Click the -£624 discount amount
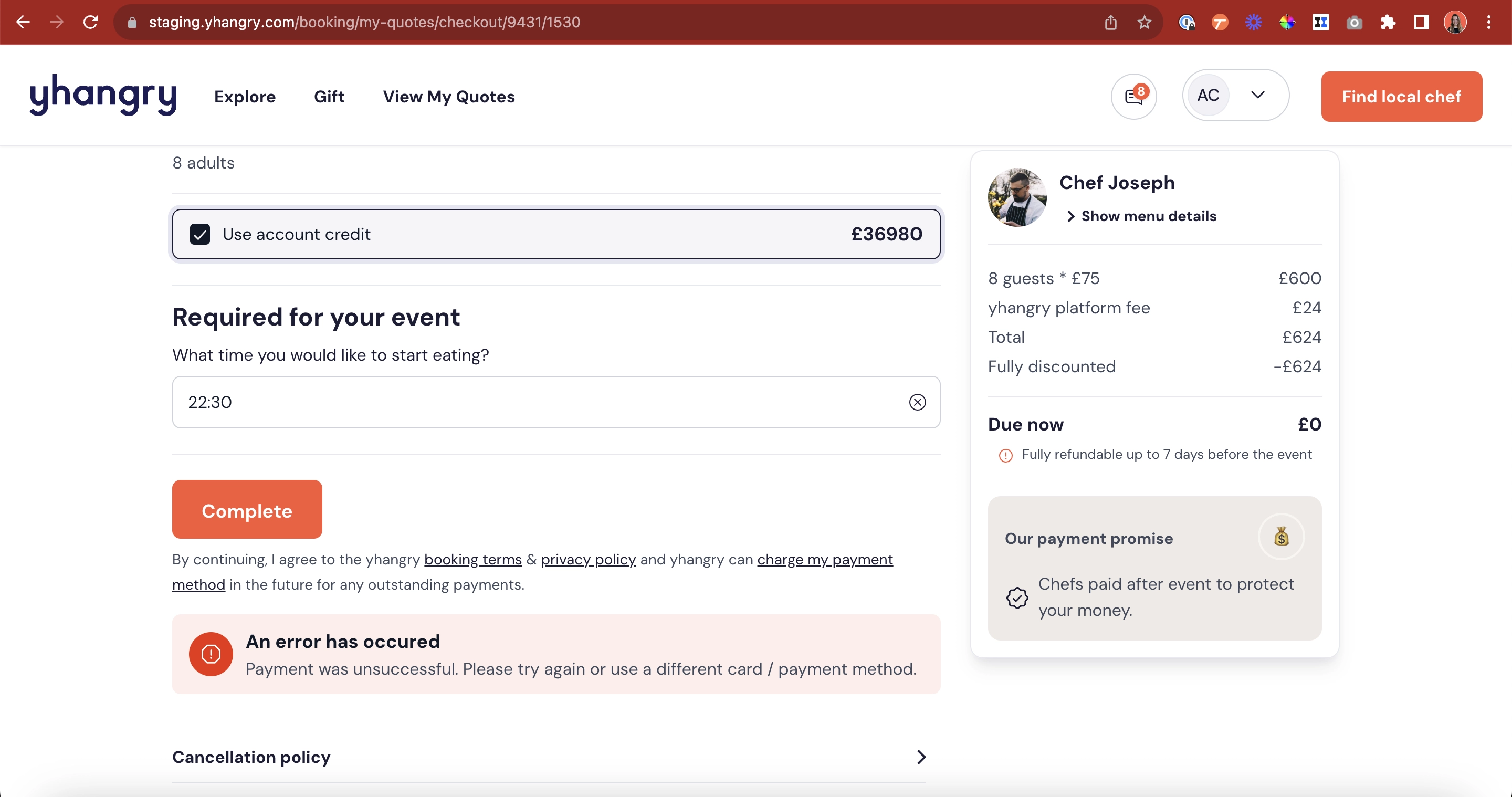This screenshot has height=797, width=1512. (1297, 367)
